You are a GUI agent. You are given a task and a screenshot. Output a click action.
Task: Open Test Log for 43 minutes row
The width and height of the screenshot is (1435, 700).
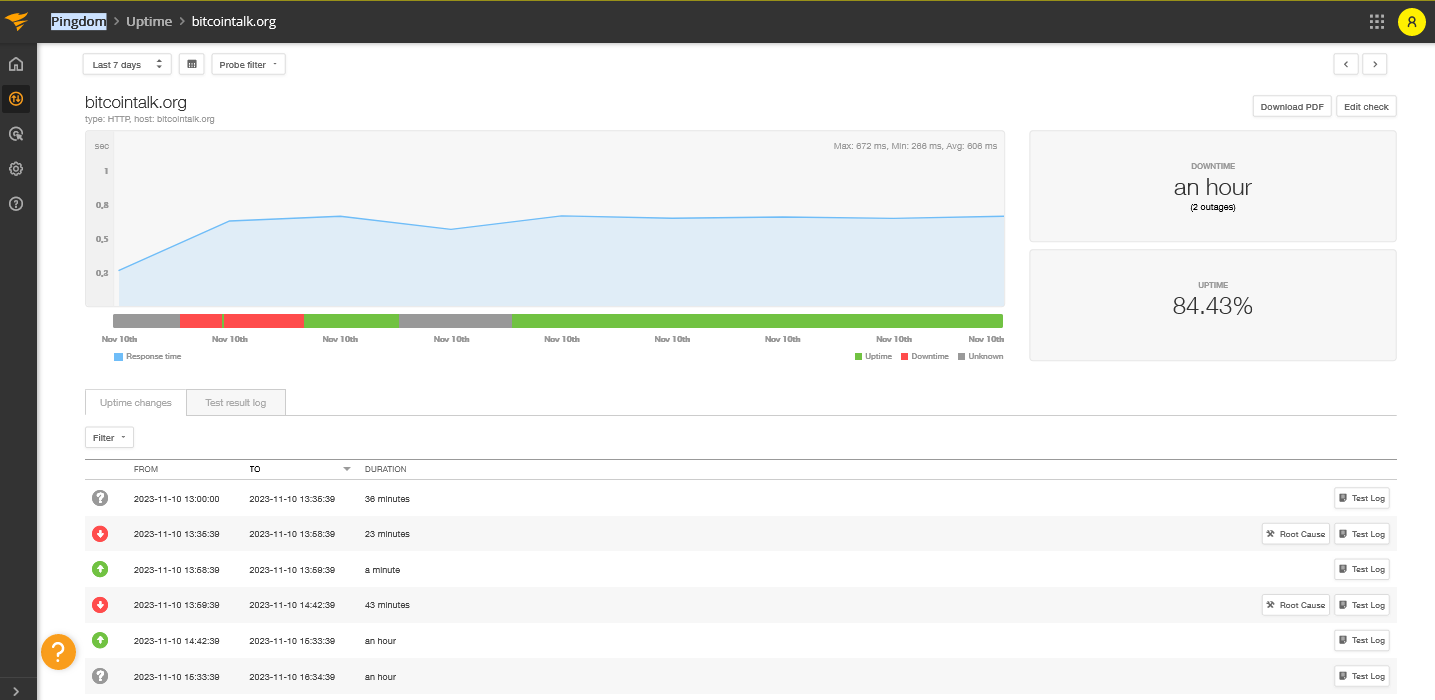point(1362,605)
